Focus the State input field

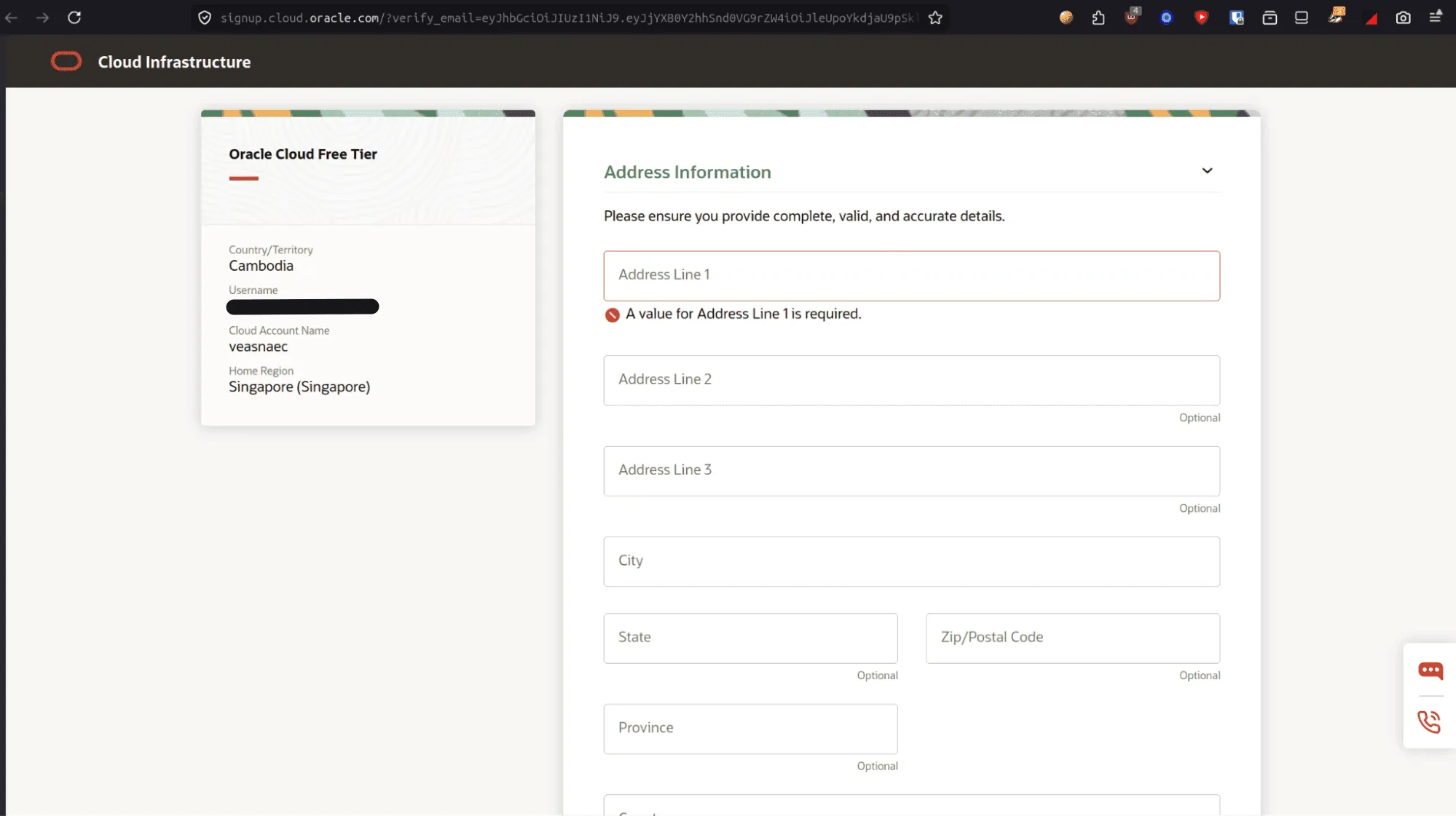point(750,638)
